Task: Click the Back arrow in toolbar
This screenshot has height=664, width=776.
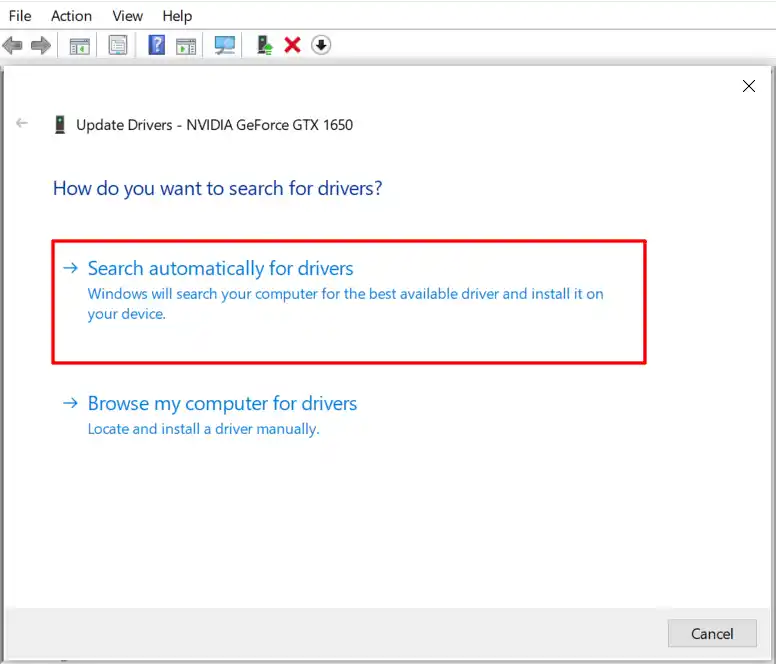Action: 12,46
